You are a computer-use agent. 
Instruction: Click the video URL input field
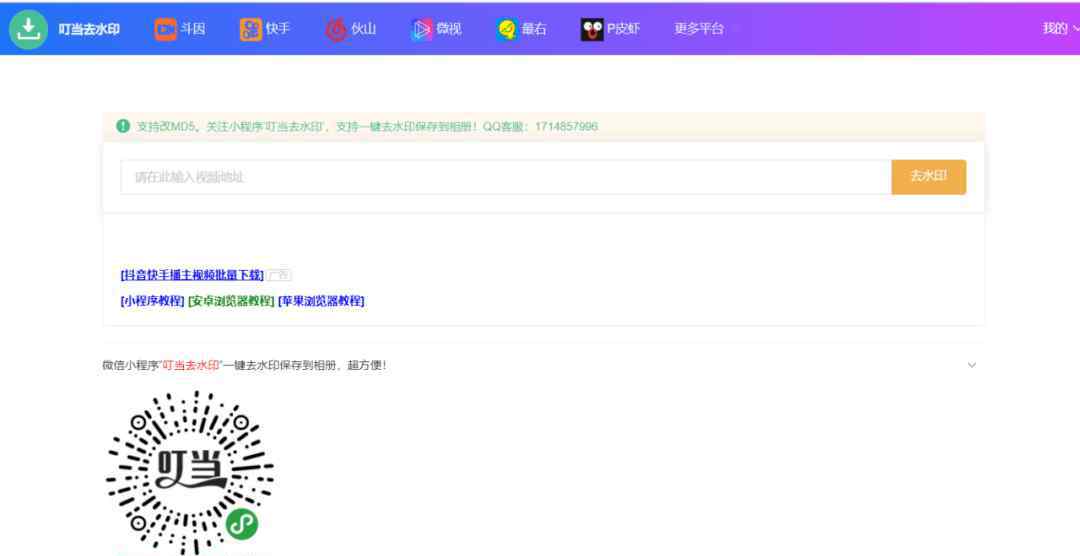[x=506, y=177]
